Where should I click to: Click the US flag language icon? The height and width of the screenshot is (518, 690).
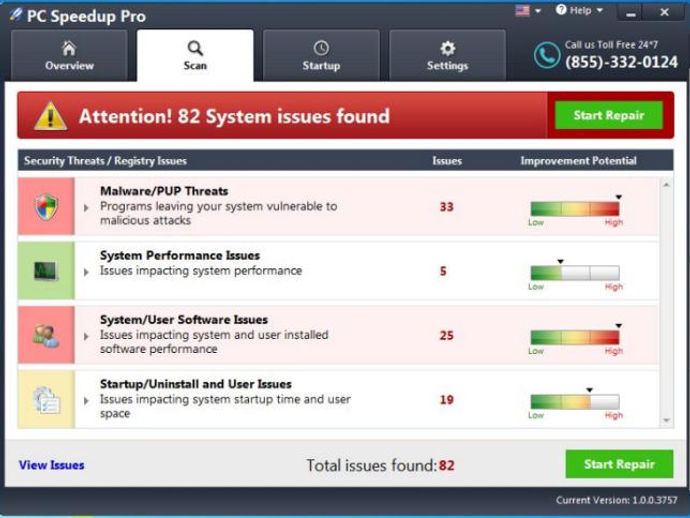(x=522, y=10)
